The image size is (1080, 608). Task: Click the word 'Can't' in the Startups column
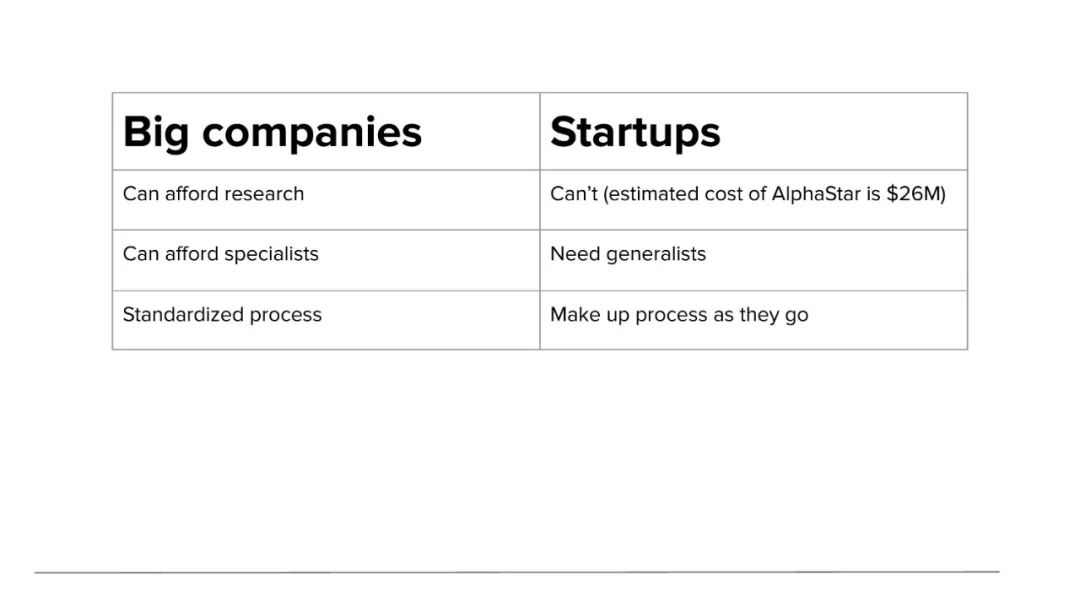(574, 194)
